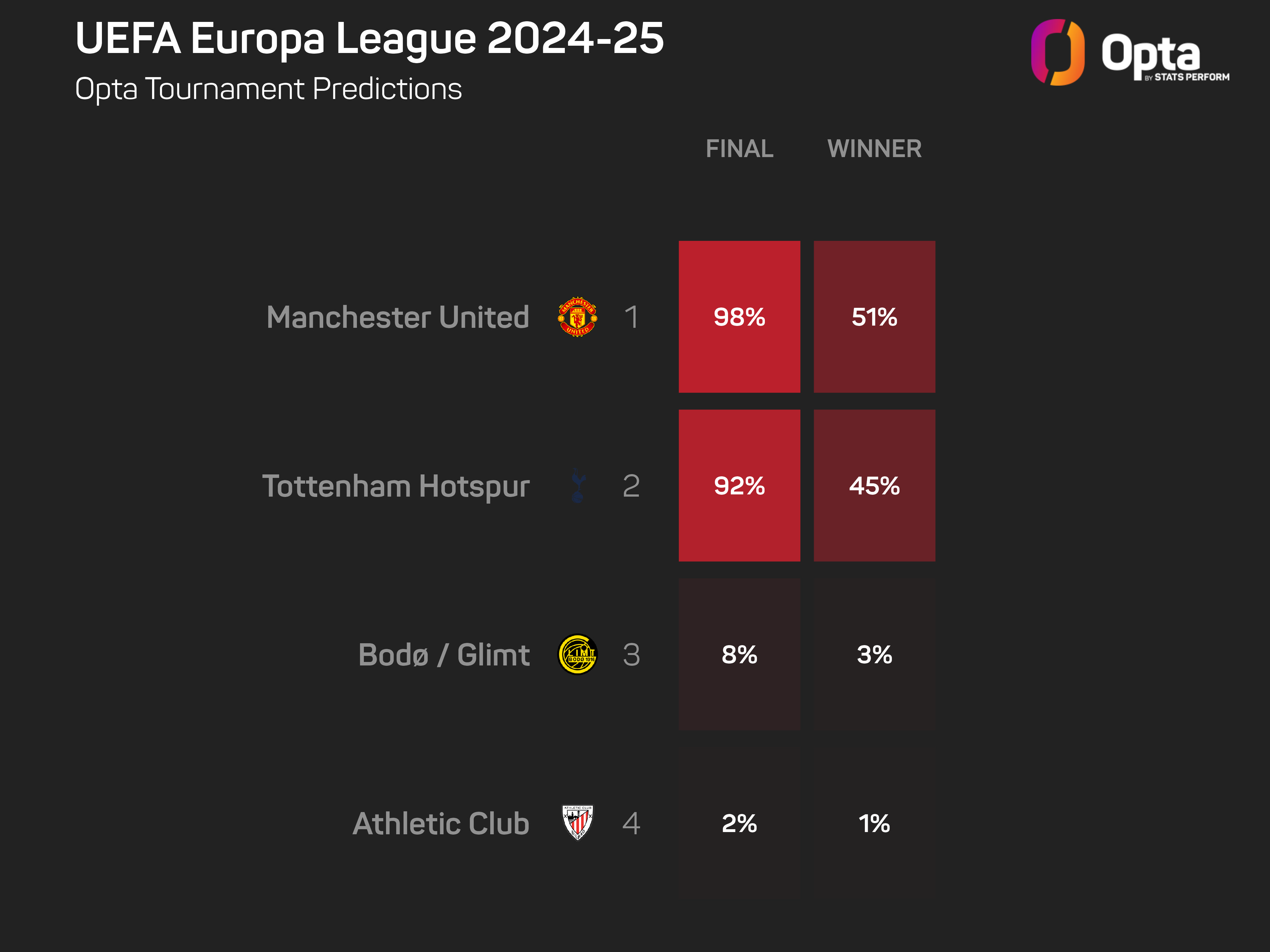Click Tottenham's 92% final cell
This screenshot has width=1270, height=952.
[x=739, y=486]
